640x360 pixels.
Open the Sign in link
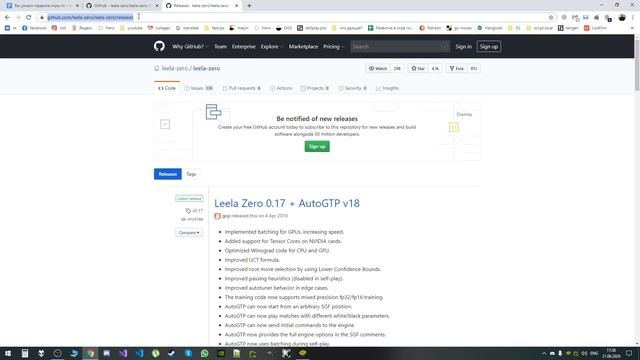463,47
